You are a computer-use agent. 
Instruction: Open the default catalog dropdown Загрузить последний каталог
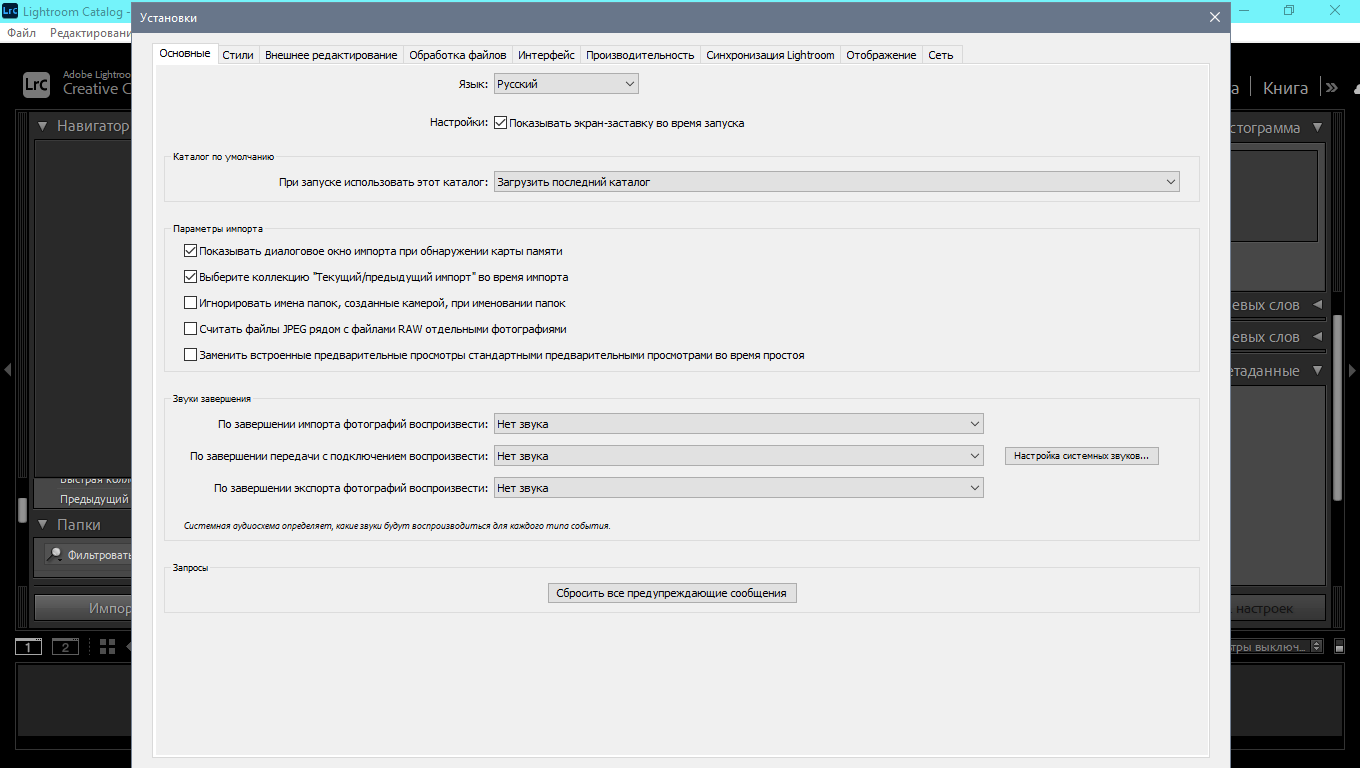point(837,182)
